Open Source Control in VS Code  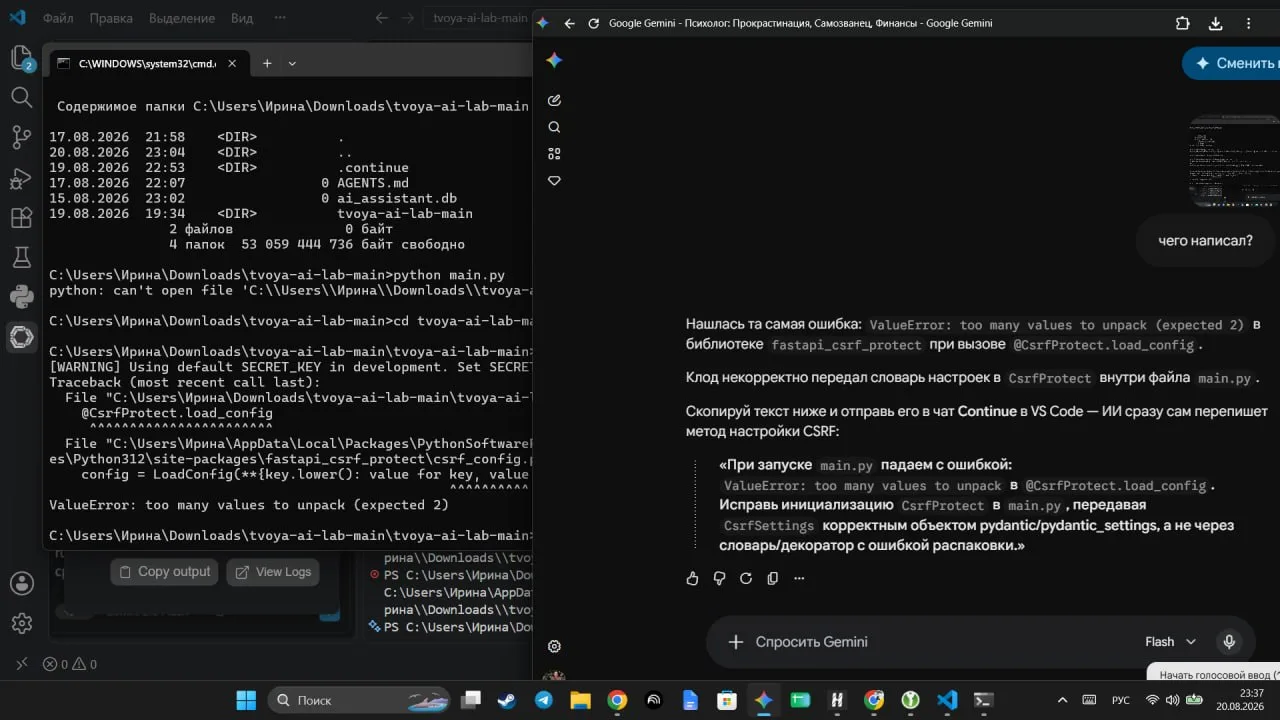pos(21,137)
